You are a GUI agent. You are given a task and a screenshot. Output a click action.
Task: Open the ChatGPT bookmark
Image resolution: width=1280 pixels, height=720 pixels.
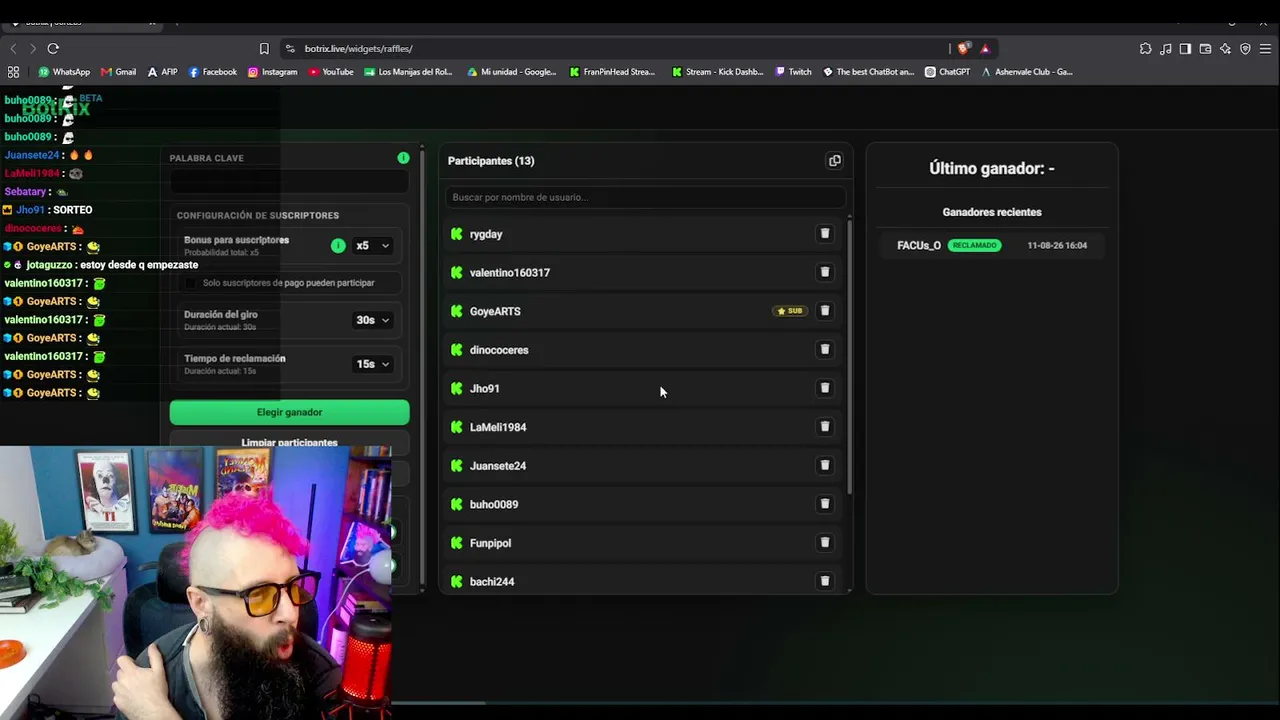947,72
